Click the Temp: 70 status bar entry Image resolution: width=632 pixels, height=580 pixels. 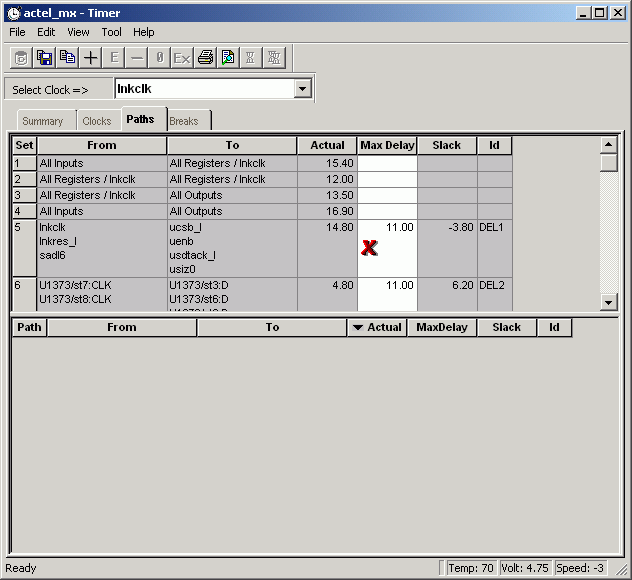(471, 568)
